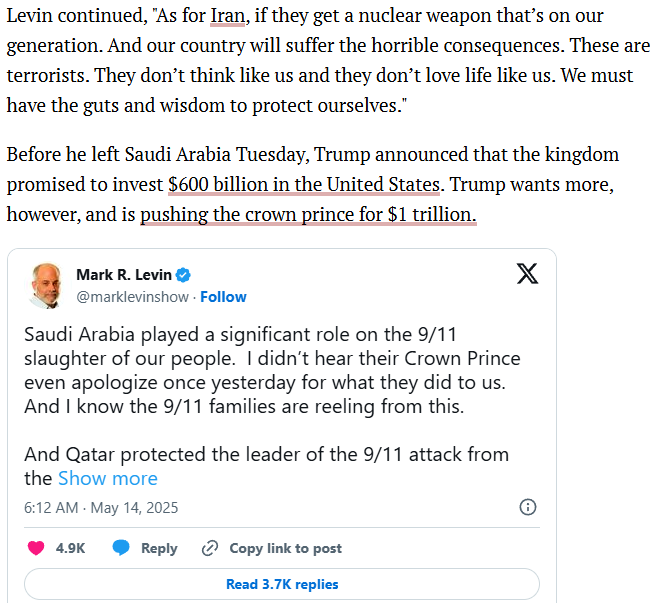Click the blue reply bubble icon
The width and height of the screenshot is (671, 603).
121,548
